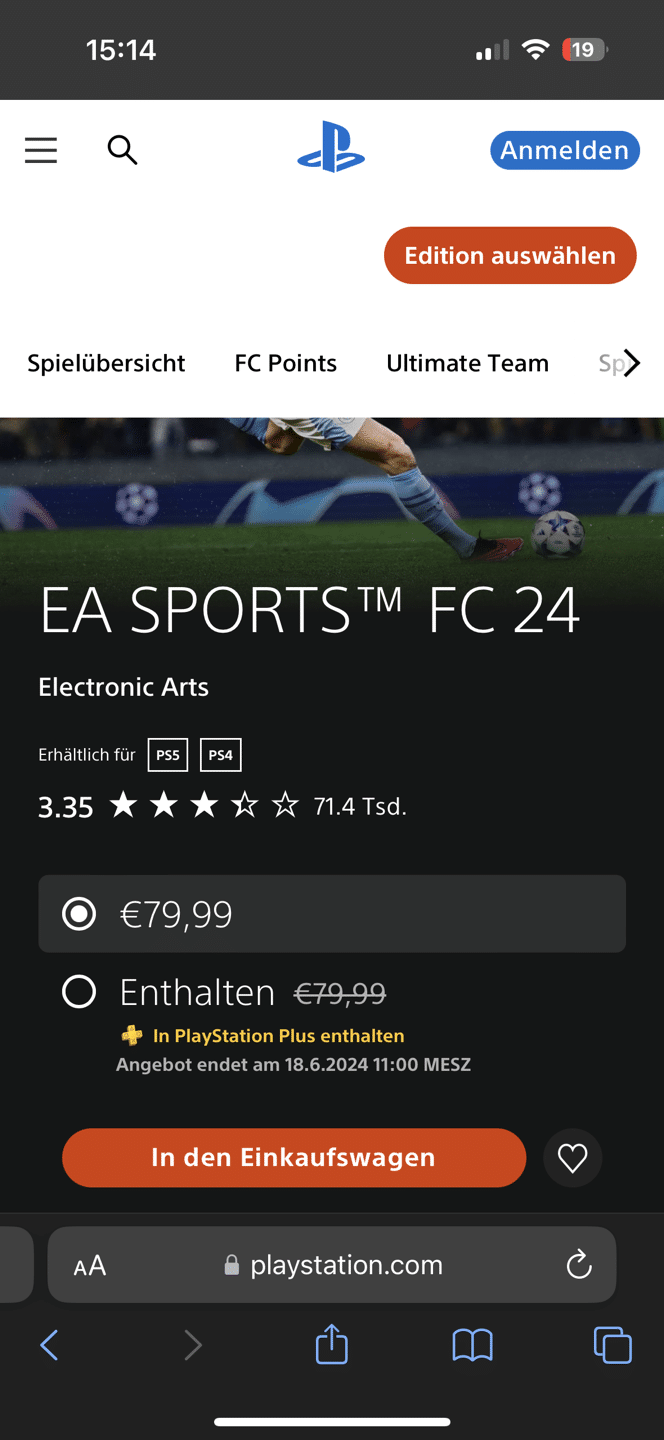Open the Spielübersicht tab

(x=106, y=364)
